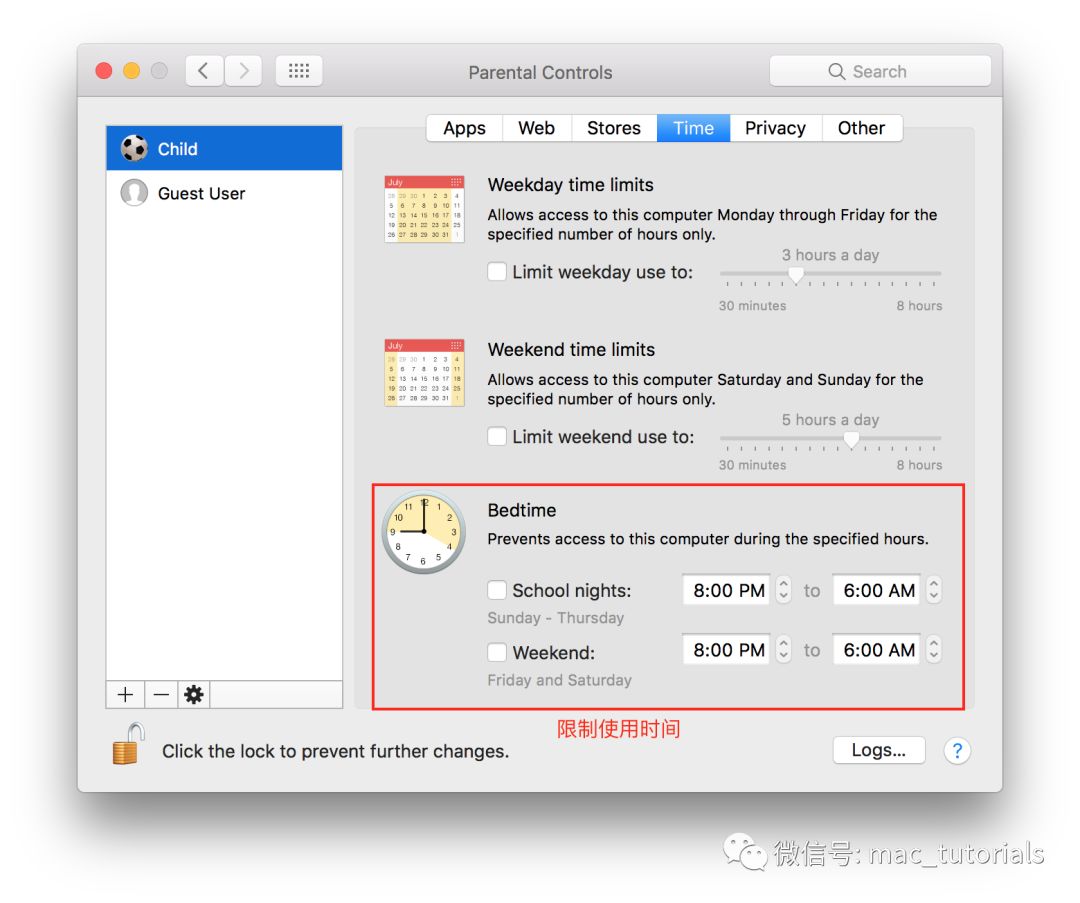
Task: Enable Limit weekday use checkbox
Action: pyautogui.click(x=497, y=271)
